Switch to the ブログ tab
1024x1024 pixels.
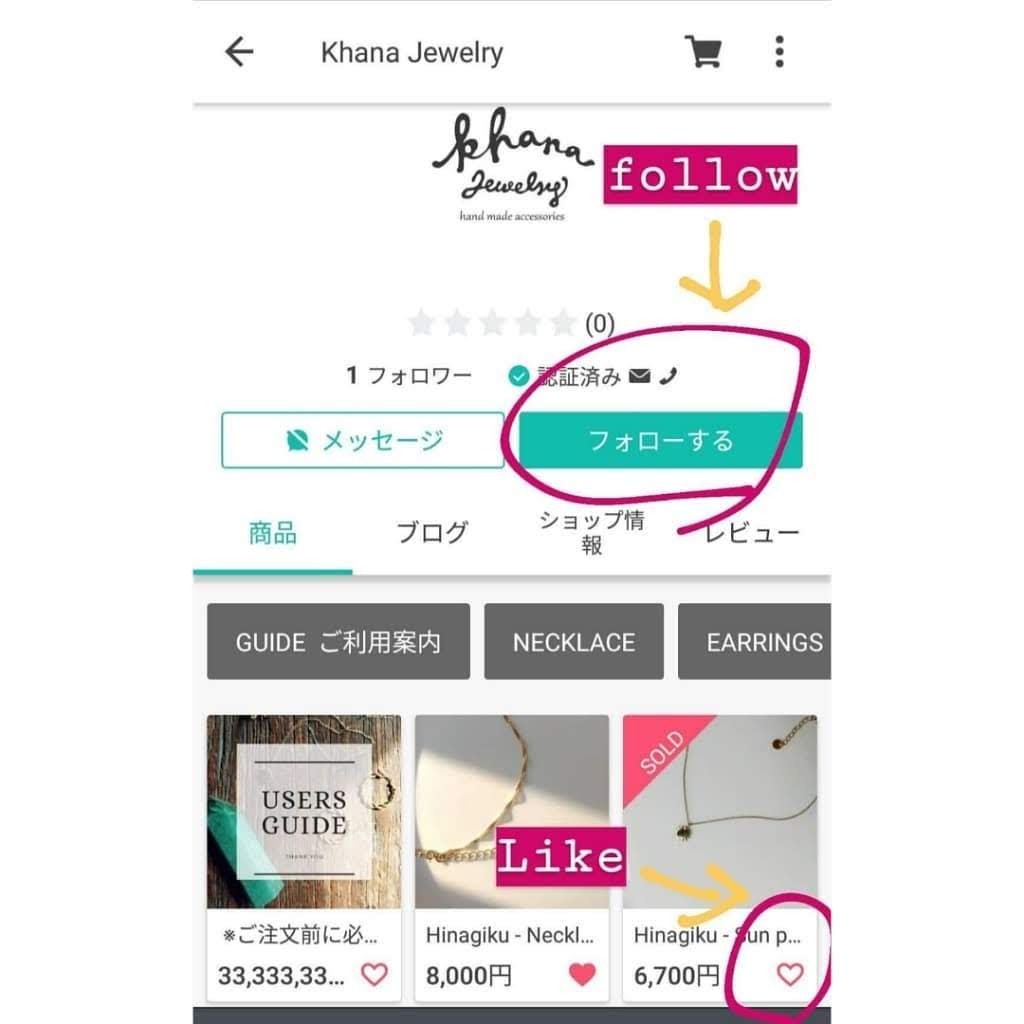tap(432, 533)
